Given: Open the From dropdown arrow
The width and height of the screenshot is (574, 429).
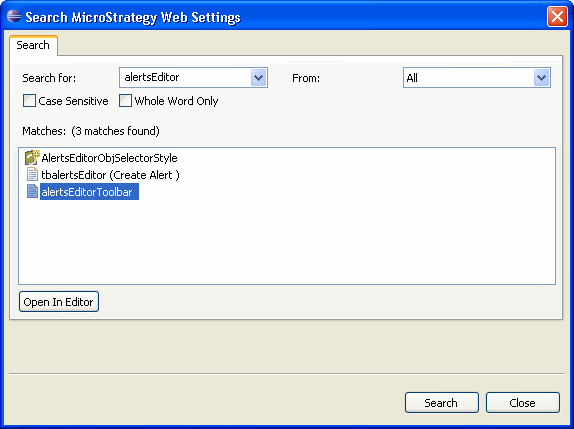Looking at the screenshot, I should pos(541,78).
